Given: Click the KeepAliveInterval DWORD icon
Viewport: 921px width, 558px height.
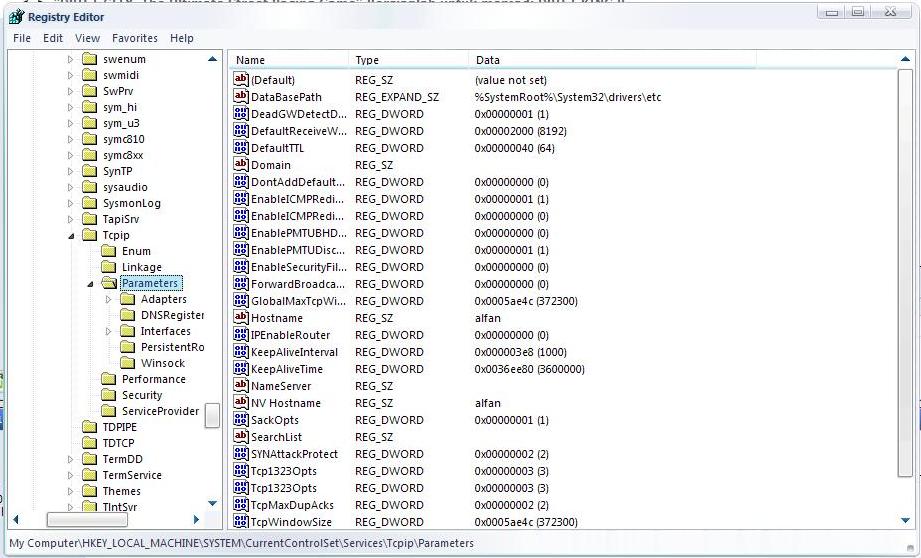Looking at the screenshot, I should pyautogui.click(x=241, y=351).
